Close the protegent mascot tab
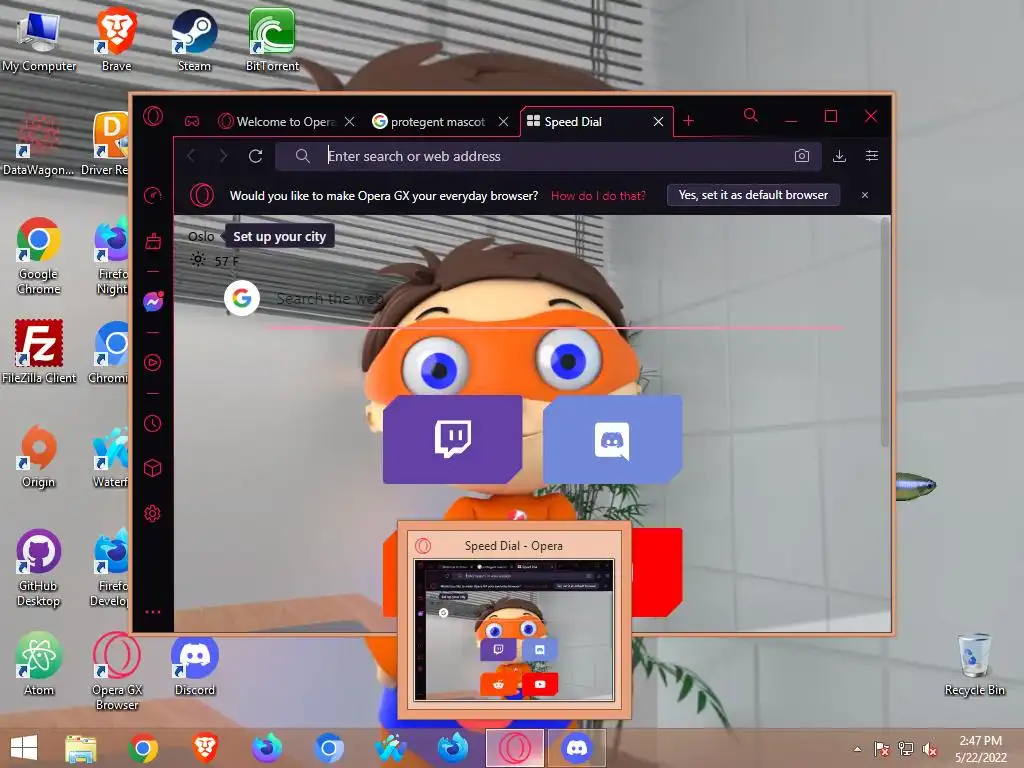Viewport: 1024px width, 768px height. click(x=504, y=121)
